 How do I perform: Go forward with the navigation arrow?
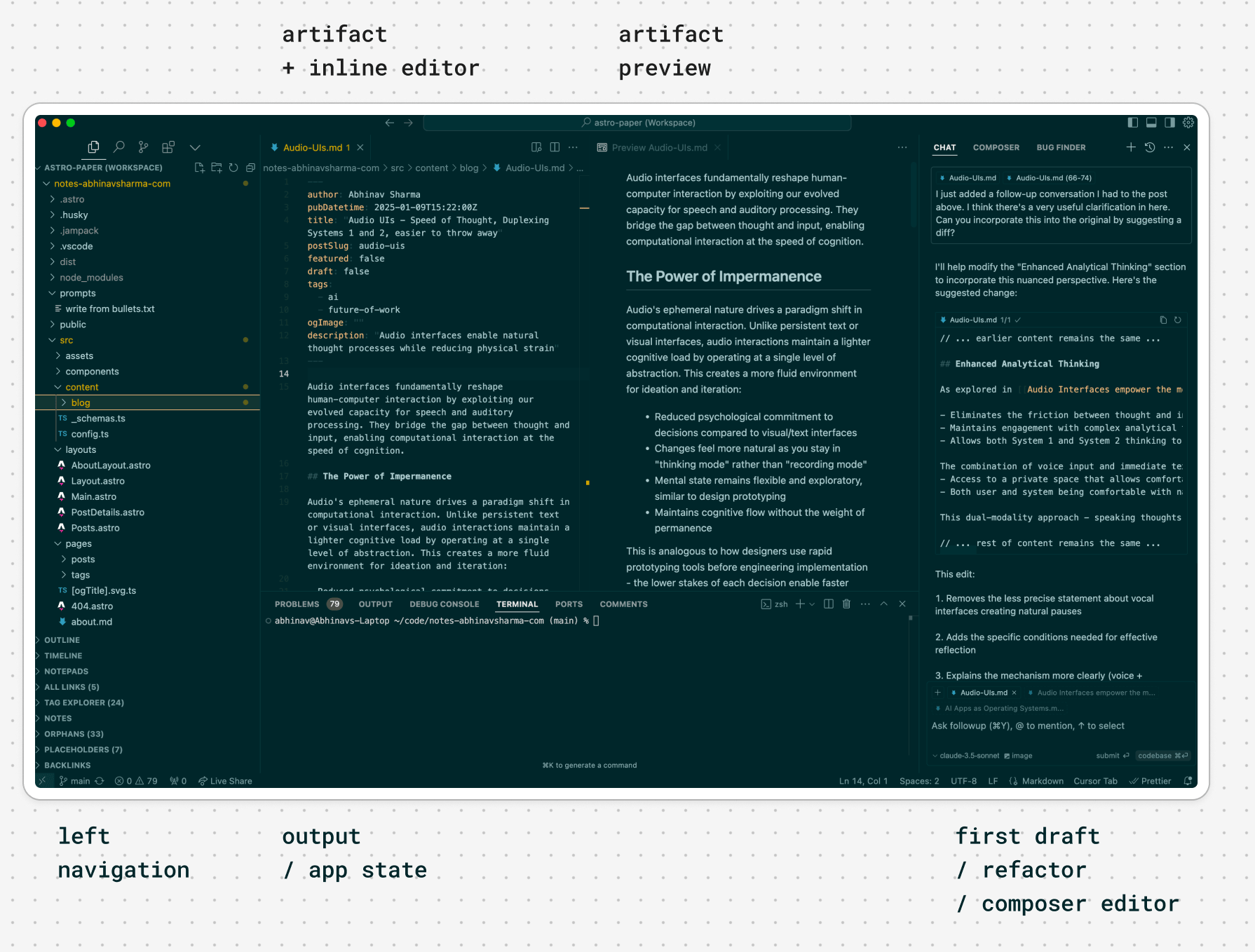point(408,123)
